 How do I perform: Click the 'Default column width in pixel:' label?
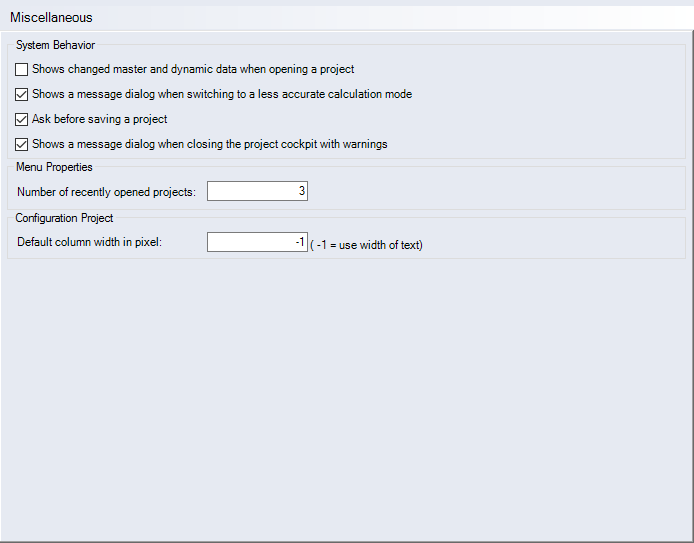click(89, 242)
